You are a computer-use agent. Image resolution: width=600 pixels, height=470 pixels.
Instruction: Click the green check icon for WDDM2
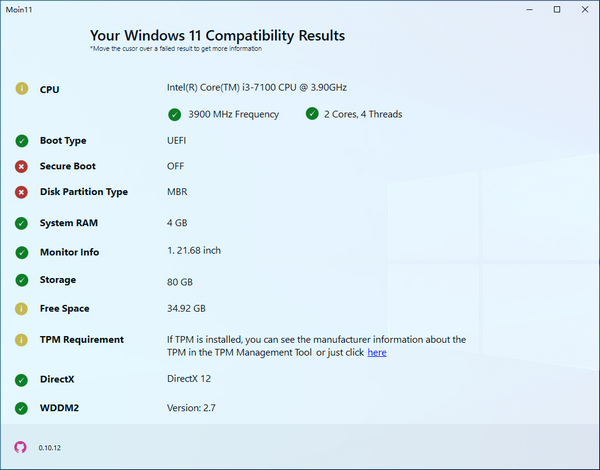click(21, 408)
